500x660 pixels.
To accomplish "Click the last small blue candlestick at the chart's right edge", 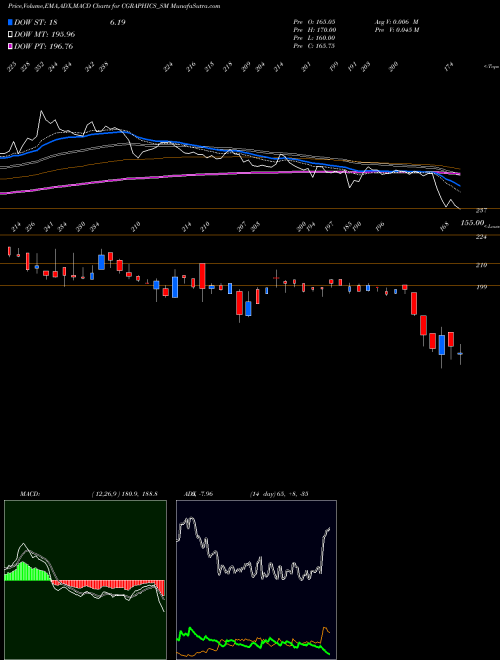I will tap(460, 354).
